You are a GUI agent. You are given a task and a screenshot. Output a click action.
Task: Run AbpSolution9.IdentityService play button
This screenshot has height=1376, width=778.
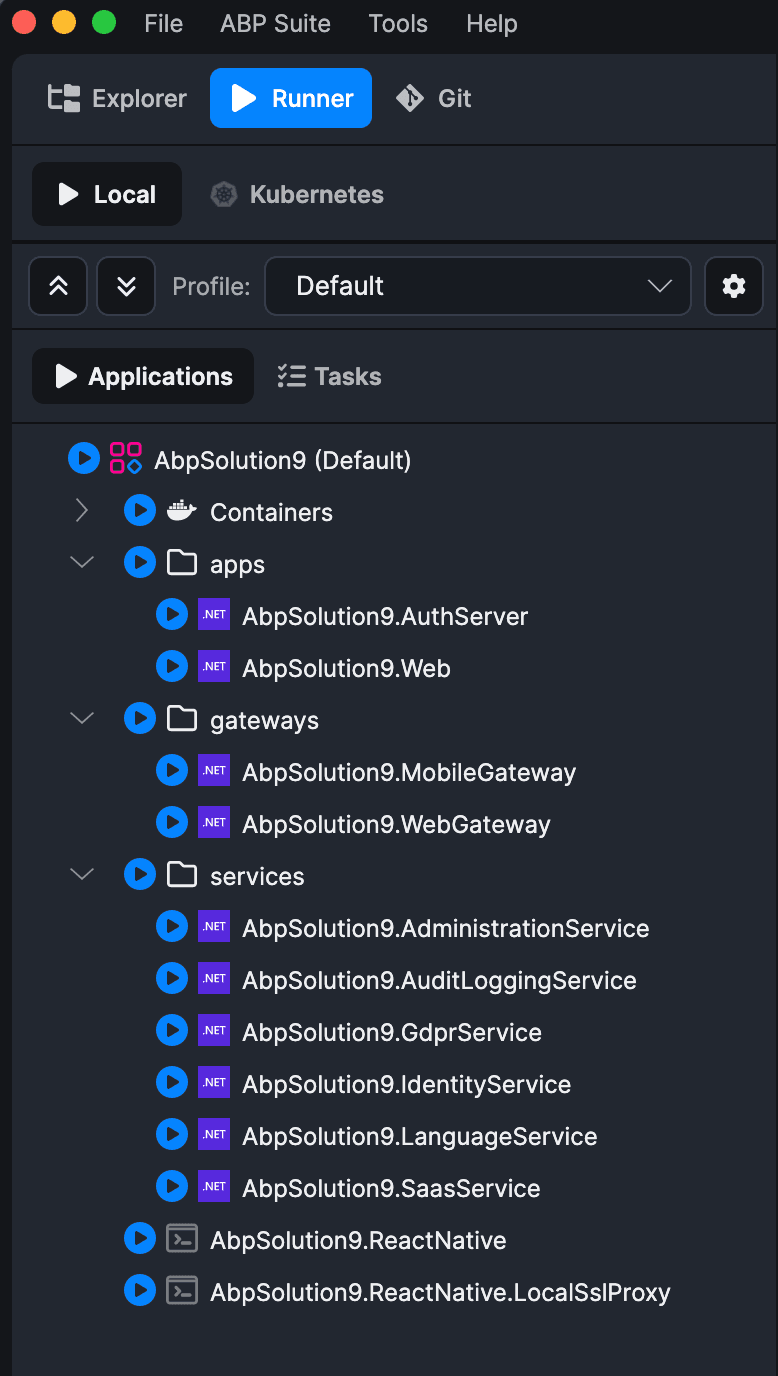point(172,1084)
